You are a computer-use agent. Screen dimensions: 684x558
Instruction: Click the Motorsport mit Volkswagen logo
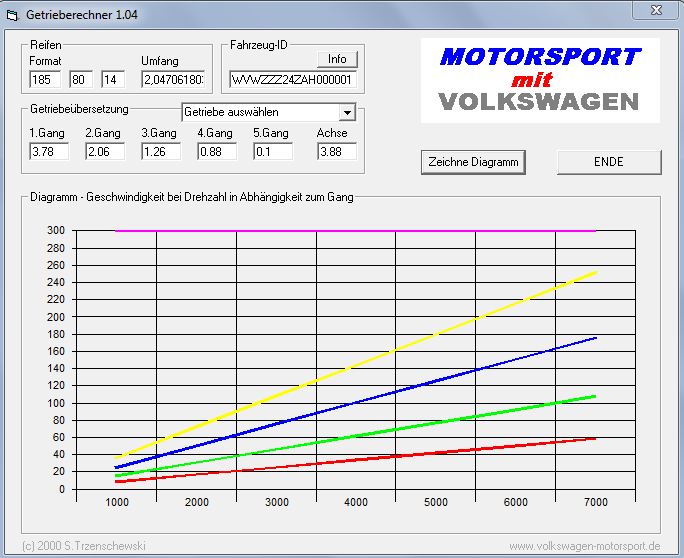[x=539, y=80]
